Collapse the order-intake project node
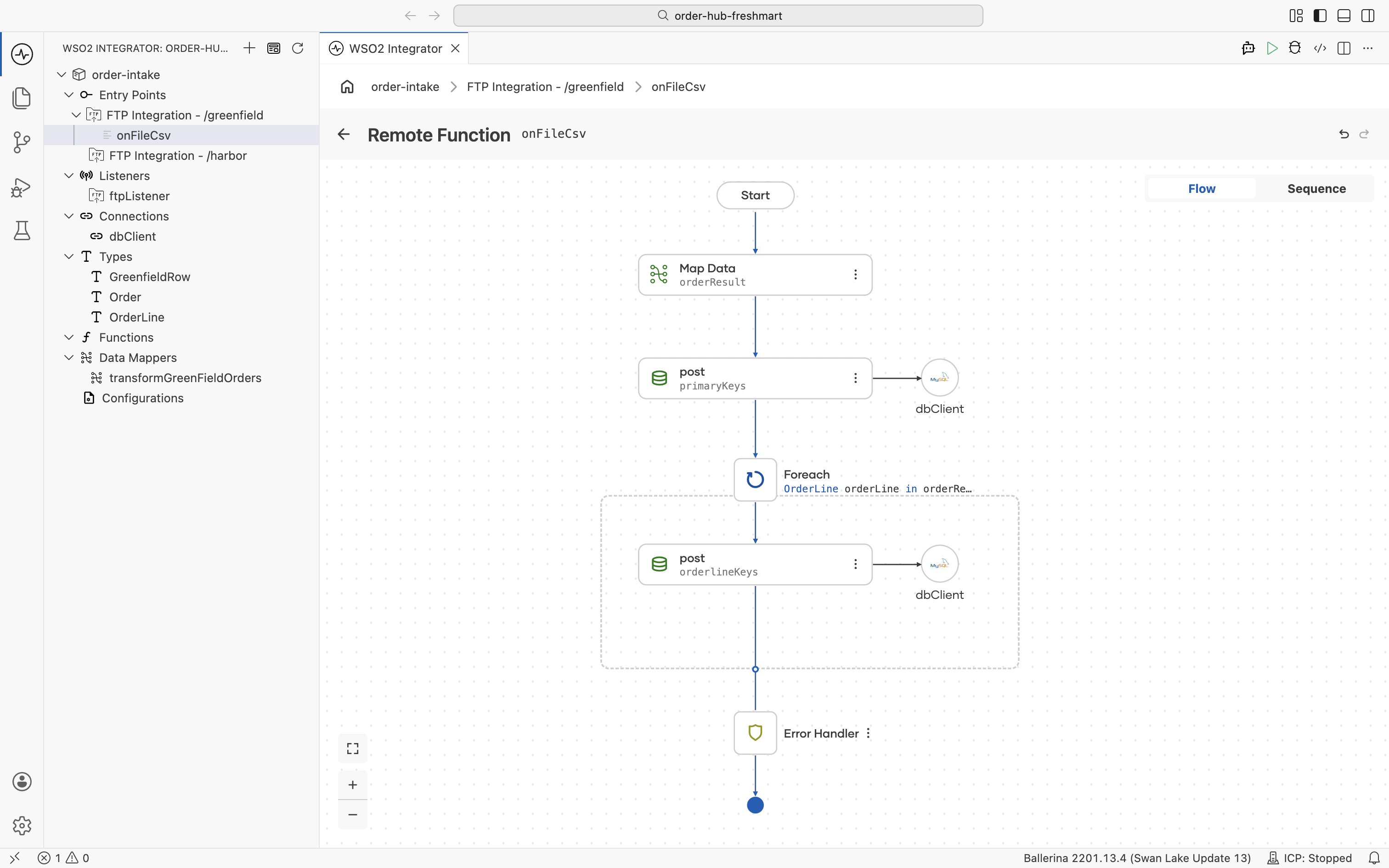 pyautogui.click(x=62, y=74)
